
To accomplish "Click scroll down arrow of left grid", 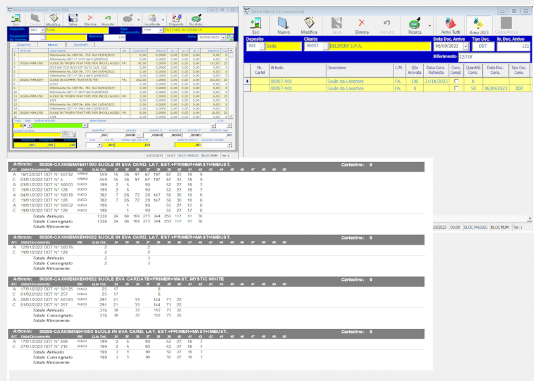I will pyautogui.click(x=231, y=116).
